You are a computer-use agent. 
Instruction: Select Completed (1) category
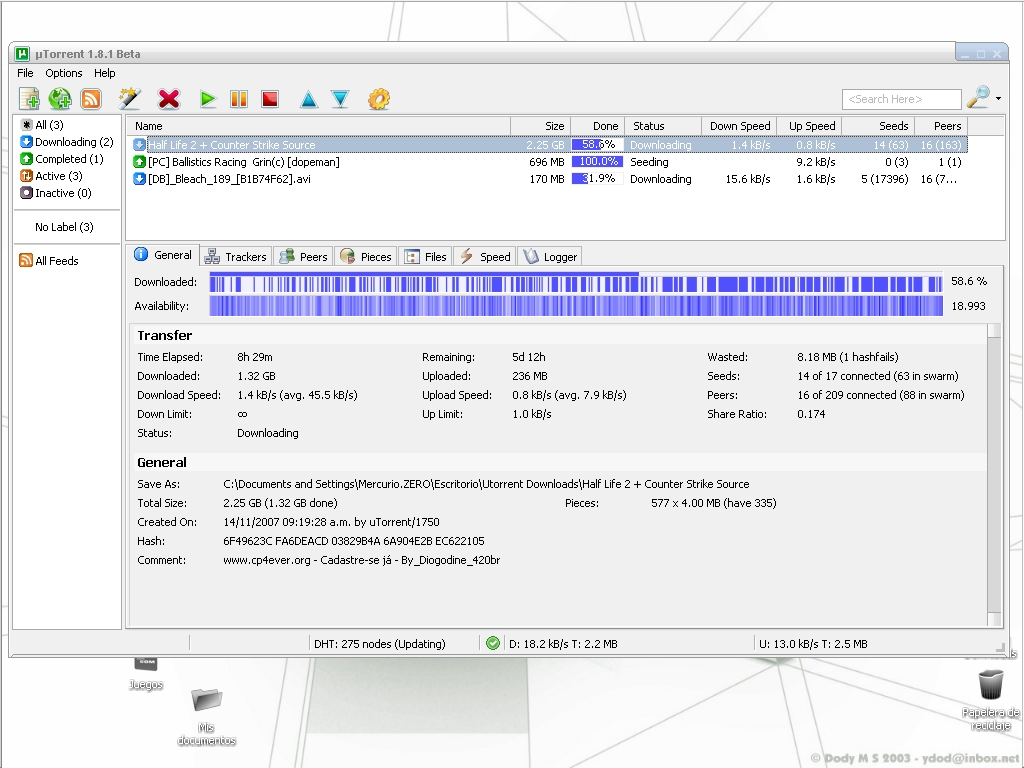62,159
